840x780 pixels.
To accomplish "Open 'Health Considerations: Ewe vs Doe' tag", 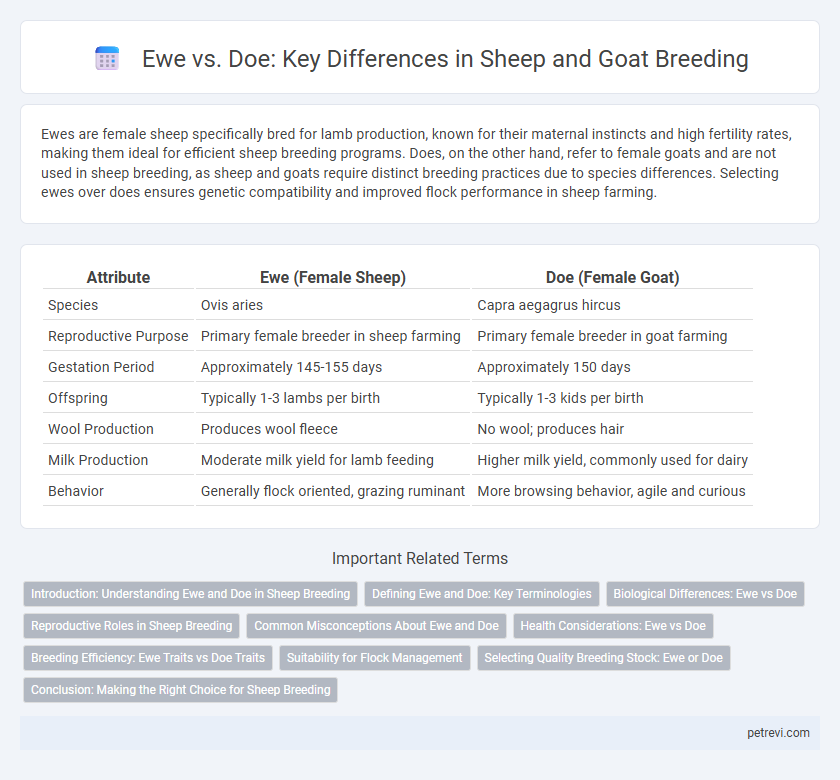I will click(x=613, y=626).
